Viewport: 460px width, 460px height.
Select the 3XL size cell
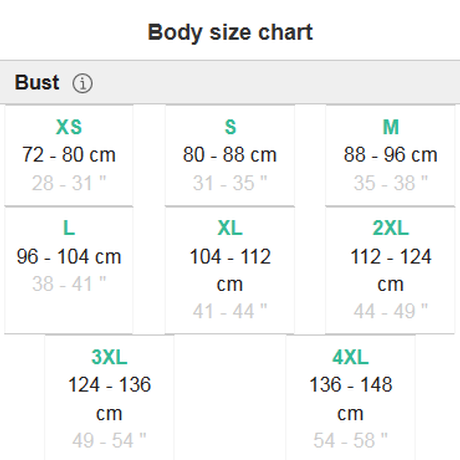[x=109, y=397]
